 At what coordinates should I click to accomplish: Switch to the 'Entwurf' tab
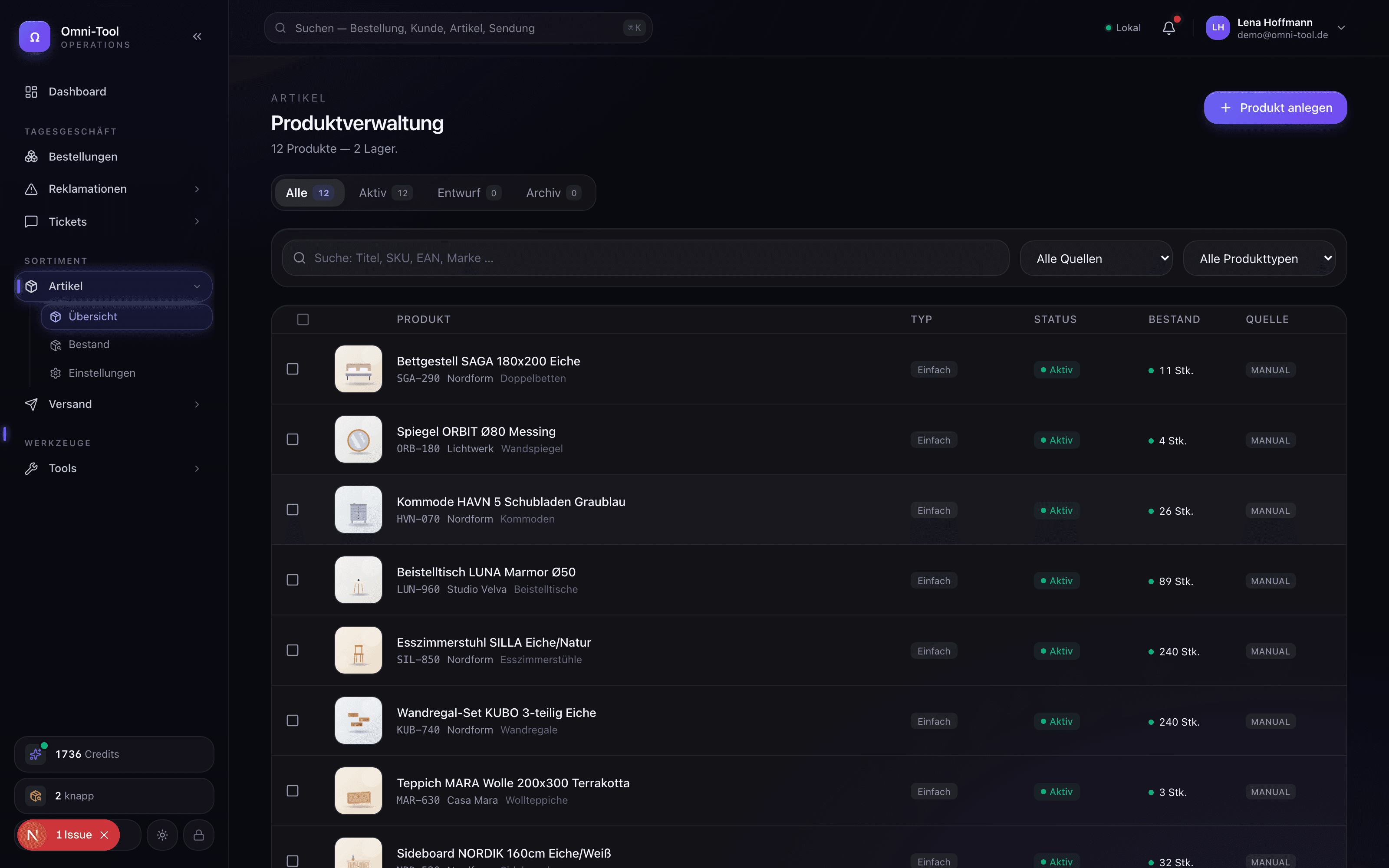[x=469, y=193]
